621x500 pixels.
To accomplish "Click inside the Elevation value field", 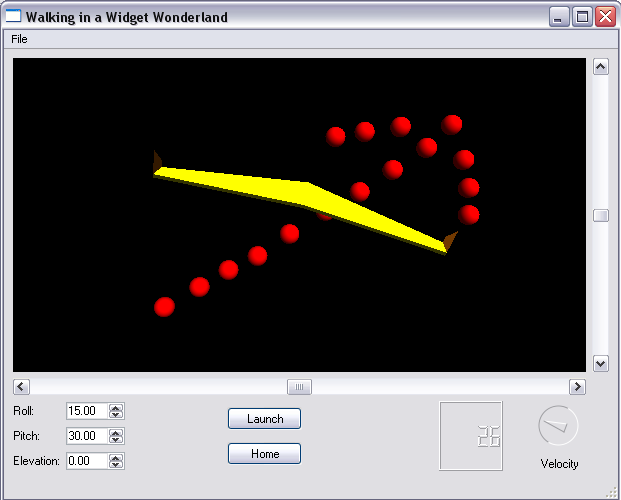I will (87, 461).
